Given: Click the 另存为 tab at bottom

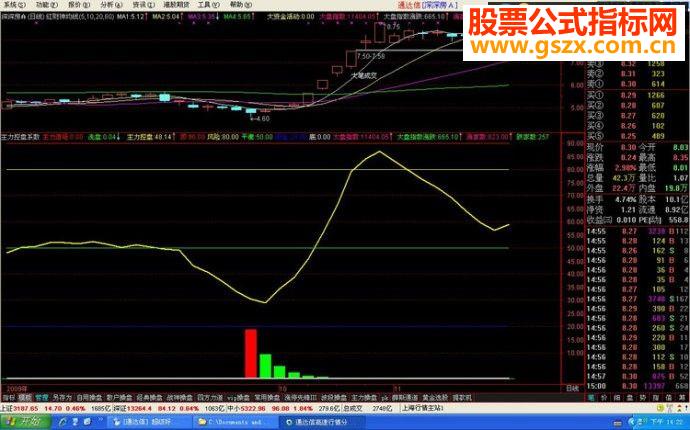Looking at the screenshot, I should pos(62,397).
